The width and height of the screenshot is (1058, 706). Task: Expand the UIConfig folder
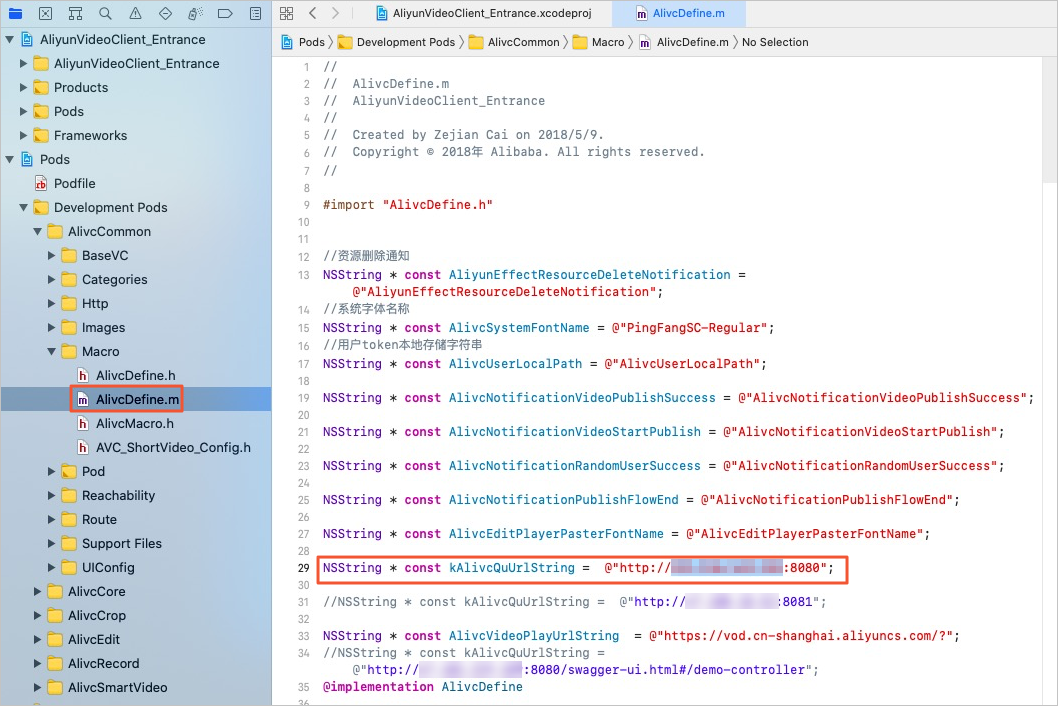coord(51,568)
